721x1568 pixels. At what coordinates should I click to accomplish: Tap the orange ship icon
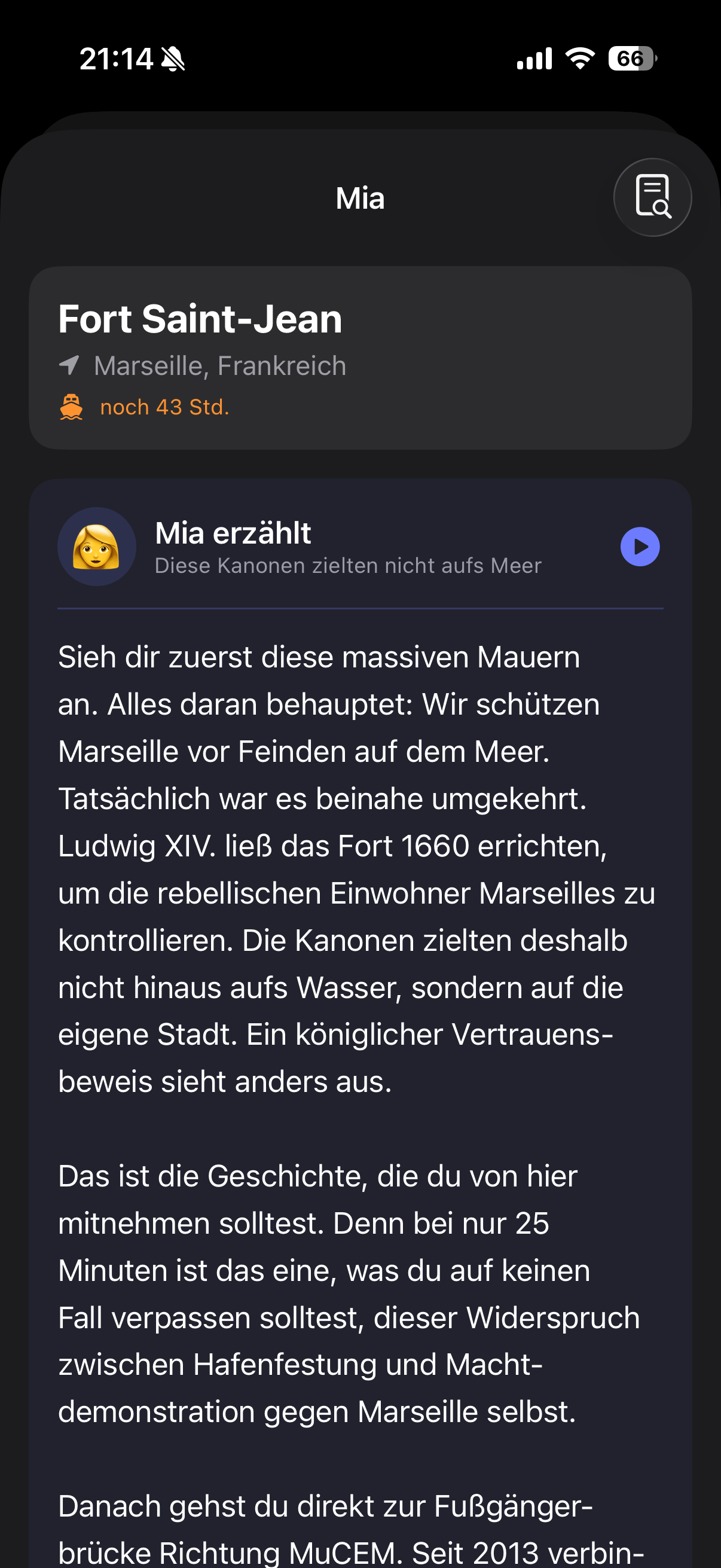[71, 407]
